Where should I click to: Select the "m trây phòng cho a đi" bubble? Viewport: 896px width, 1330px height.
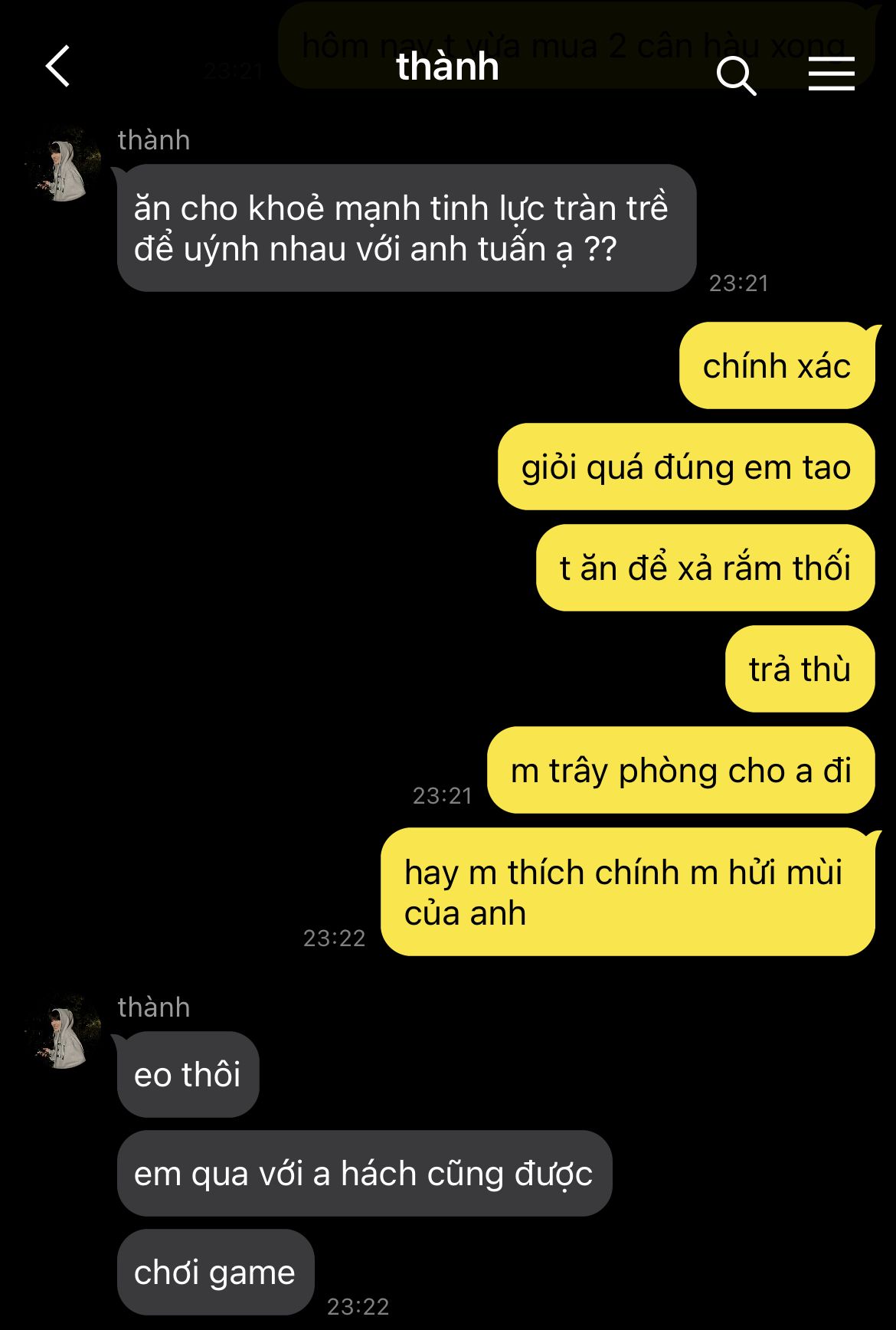(681, 770)
